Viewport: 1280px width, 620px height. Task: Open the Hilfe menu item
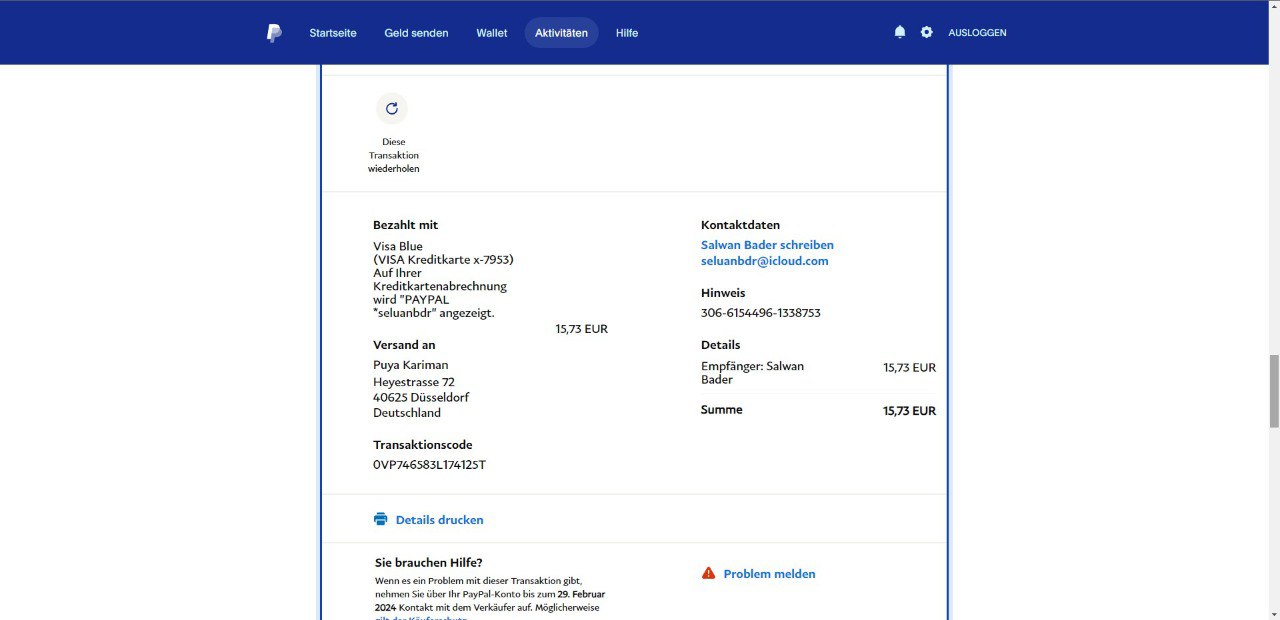point(627,33)
